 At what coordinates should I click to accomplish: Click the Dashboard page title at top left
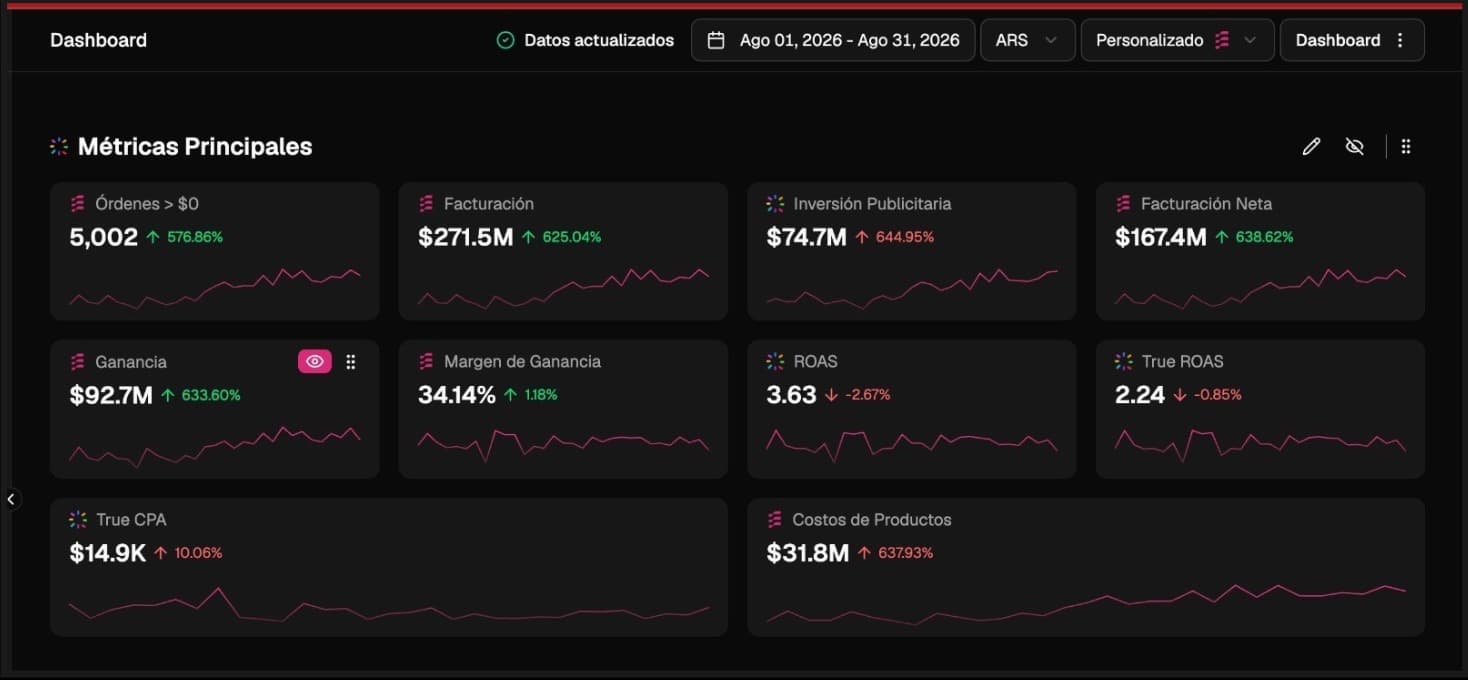click(98, 40)
